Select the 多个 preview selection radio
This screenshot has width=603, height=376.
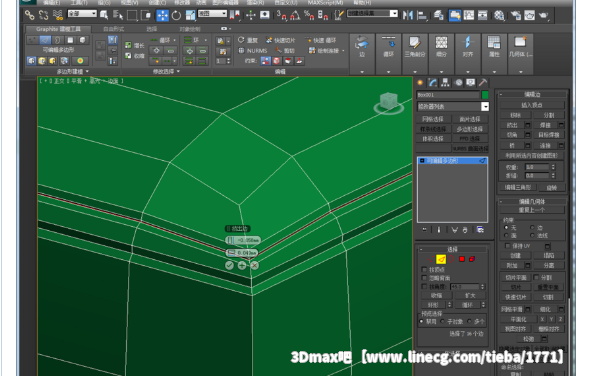tap(469, 321)
